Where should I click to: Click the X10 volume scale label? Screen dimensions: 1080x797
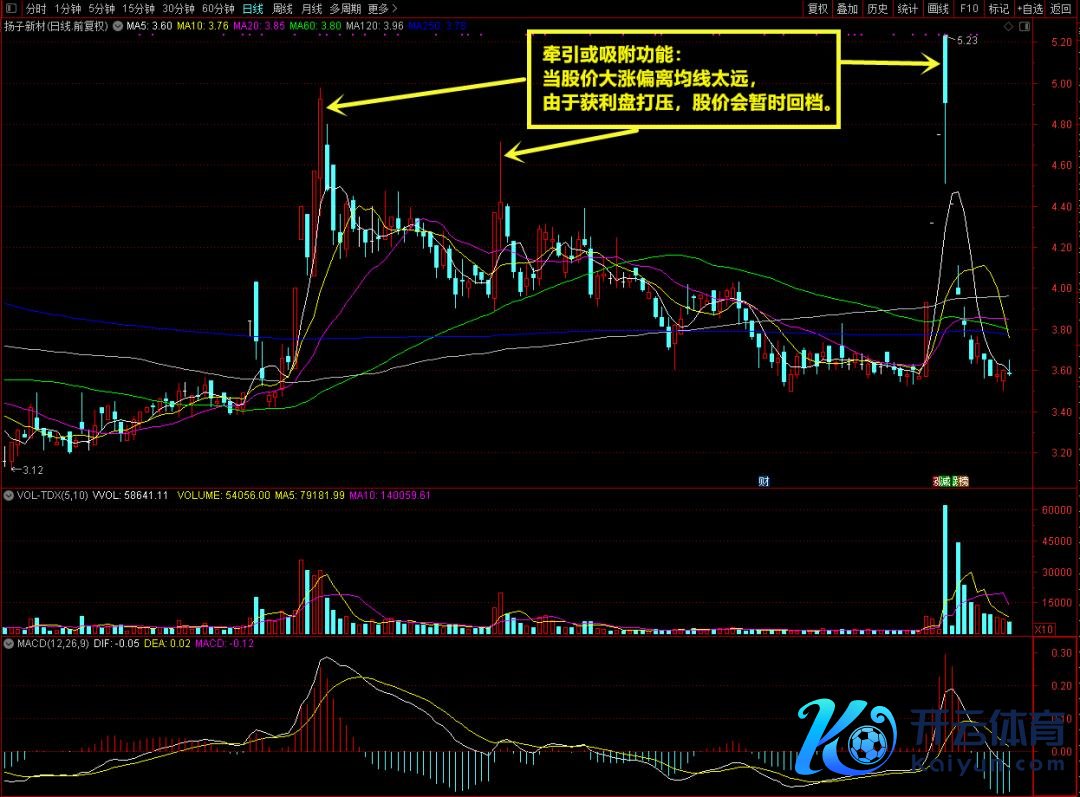click(1042, 629)
